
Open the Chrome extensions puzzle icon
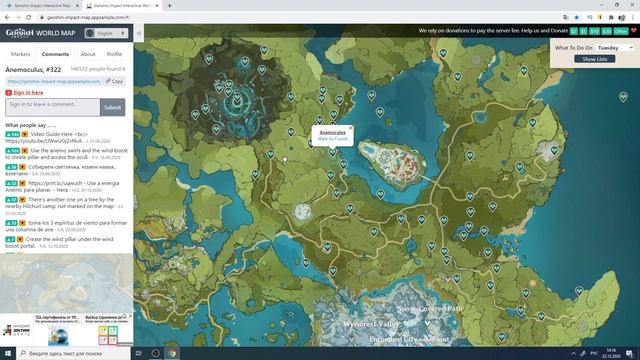[x=611, y=17]
